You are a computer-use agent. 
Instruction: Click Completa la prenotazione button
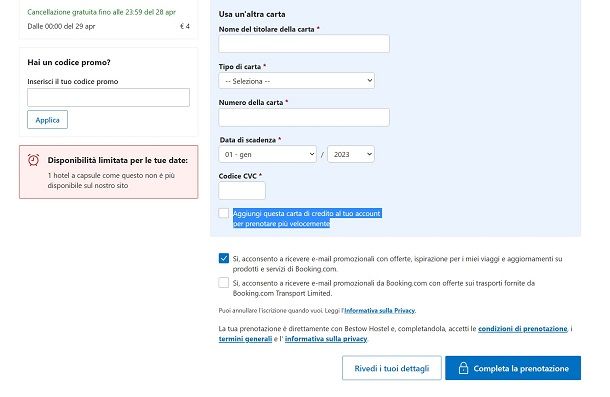[x=513, y=368]
